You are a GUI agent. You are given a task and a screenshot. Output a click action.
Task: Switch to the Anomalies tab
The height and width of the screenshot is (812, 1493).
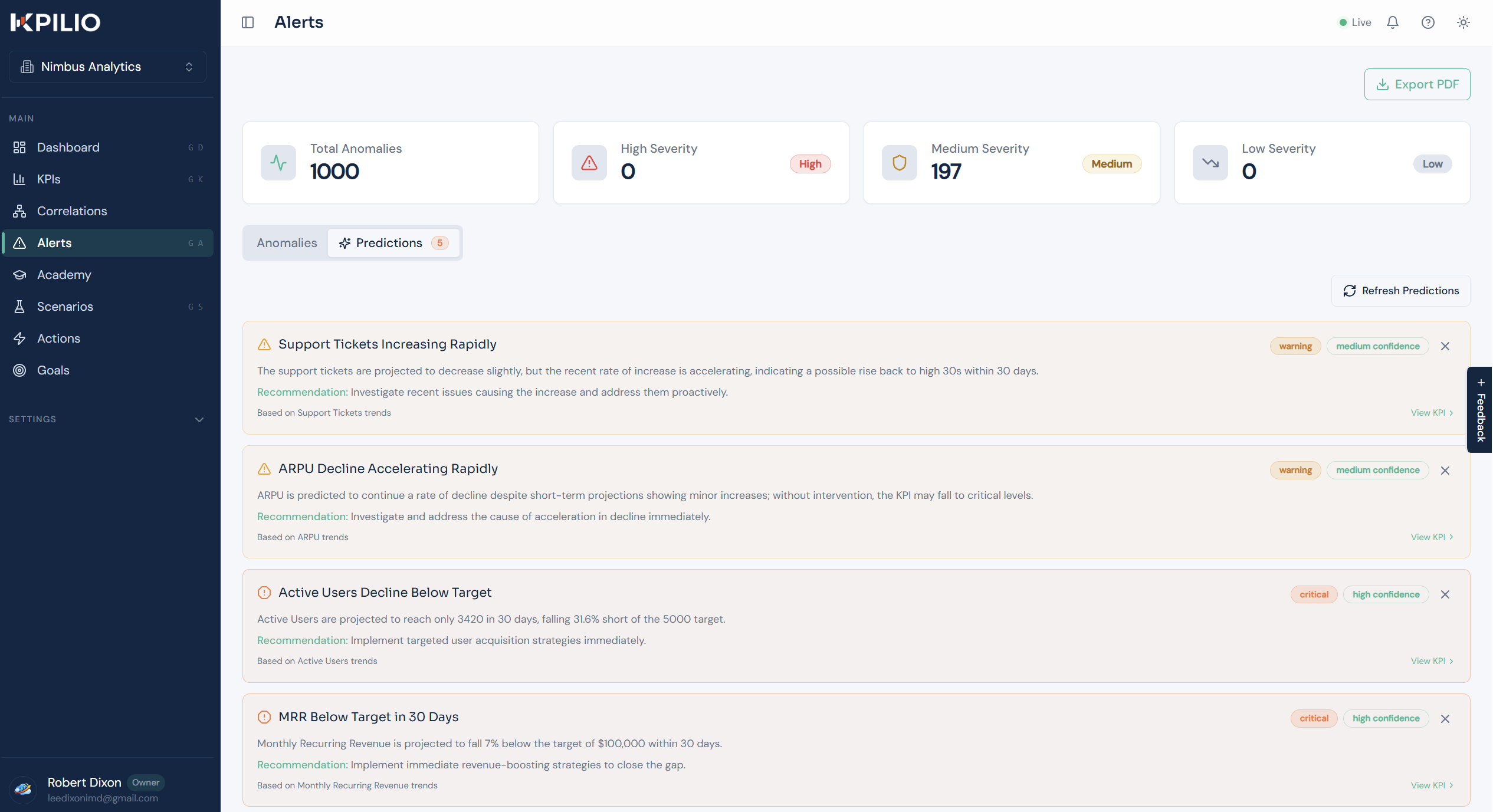pos(287,243)
